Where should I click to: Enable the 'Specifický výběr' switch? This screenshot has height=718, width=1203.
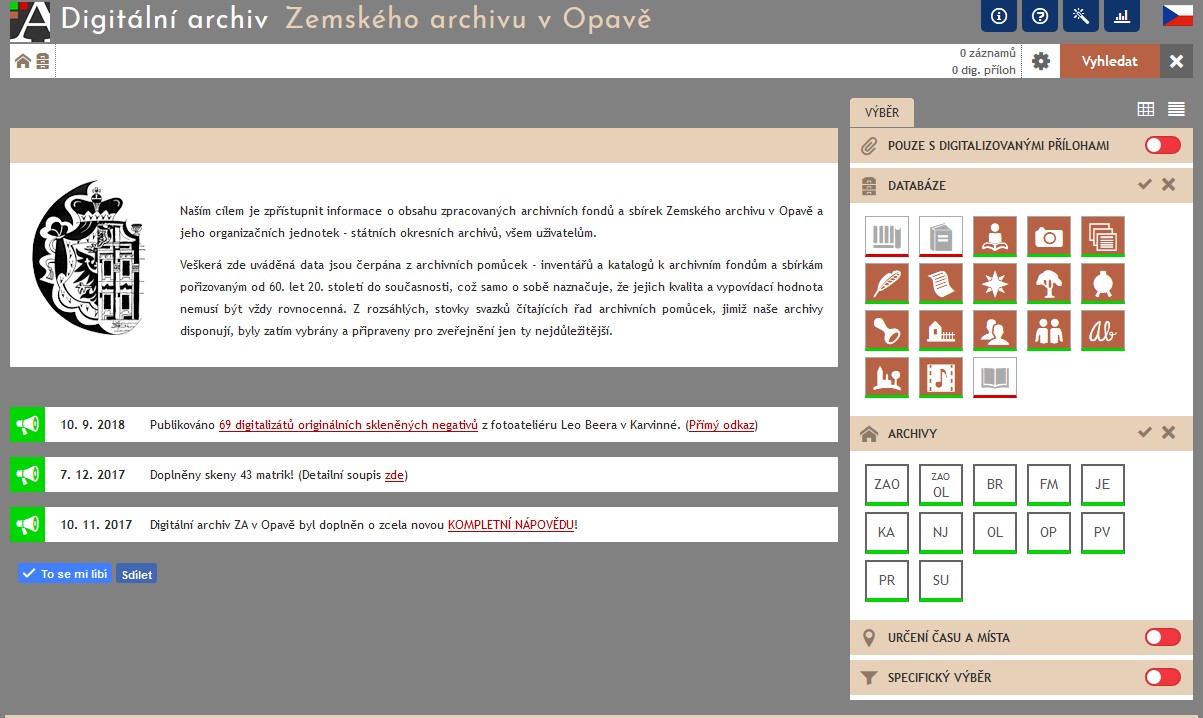(1163, 678)
